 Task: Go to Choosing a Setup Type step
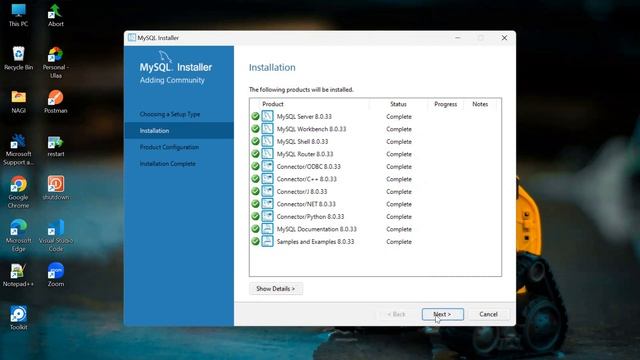(170, 114)
